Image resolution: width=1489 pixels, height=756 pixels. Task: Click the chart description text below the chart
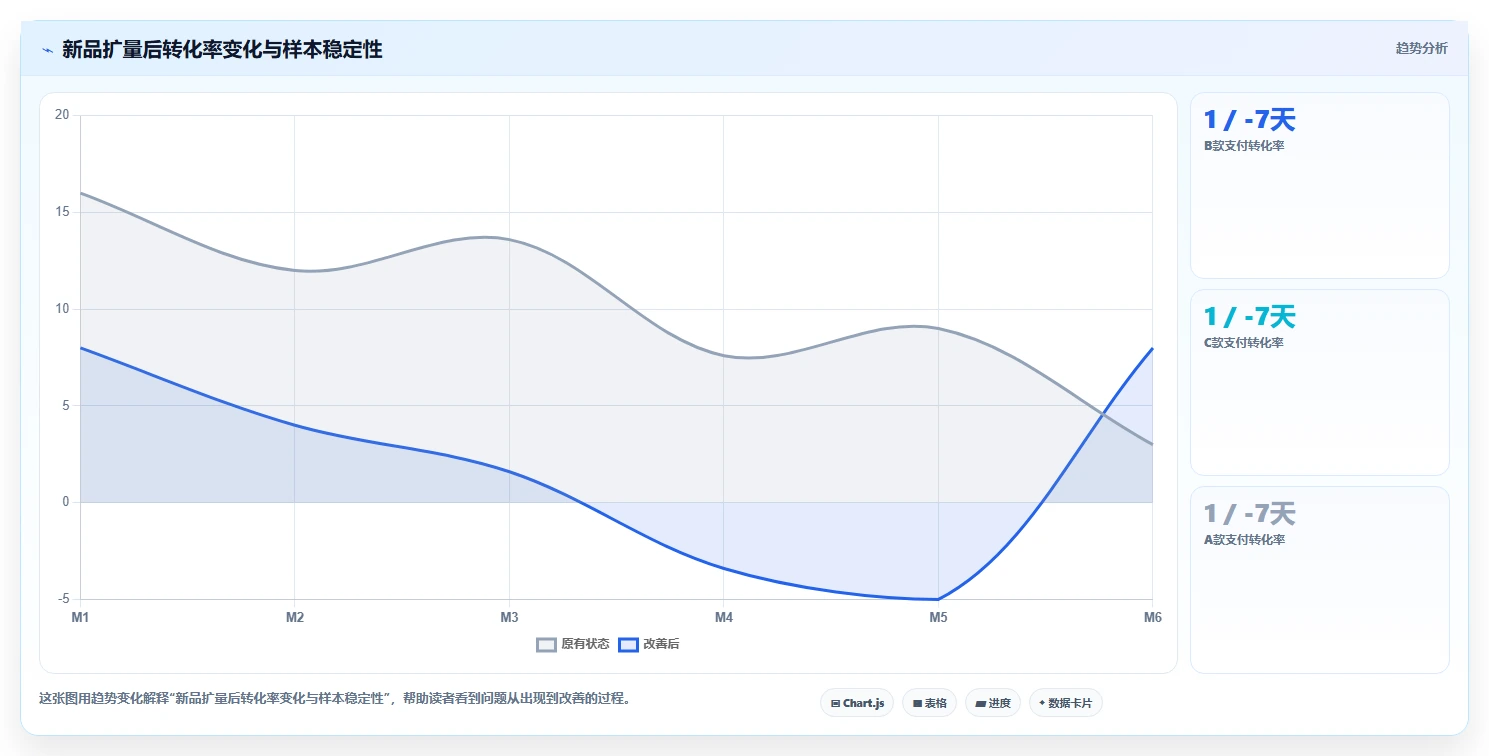(335, 698)
